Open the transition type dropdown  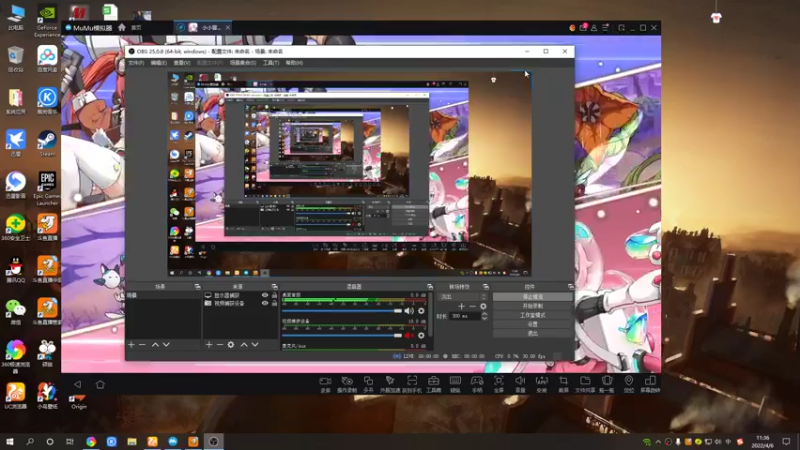coord(463,296)
